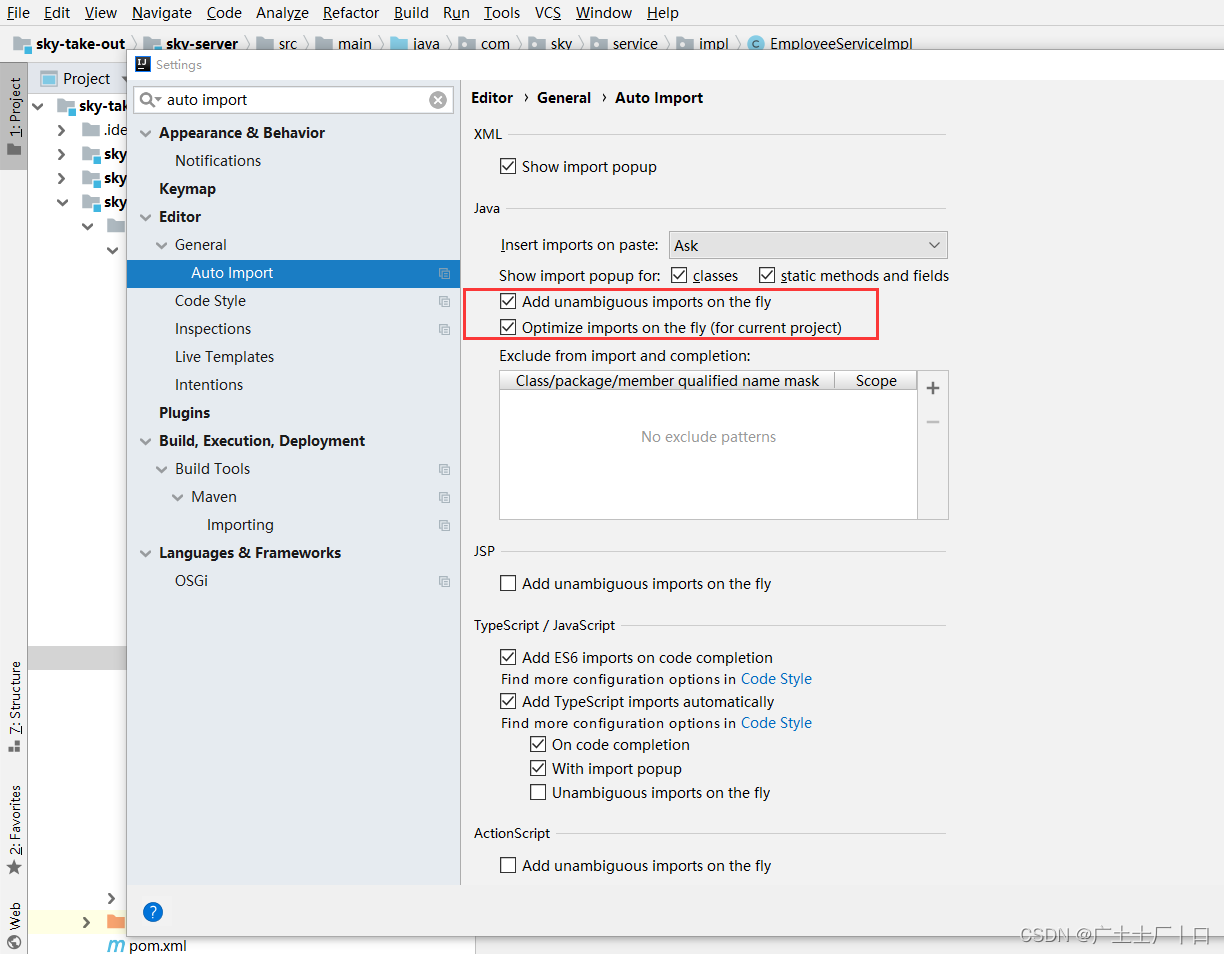Click the project-level icon beside Importing
The image size is (1224, 954).
(x=444, y=525)
